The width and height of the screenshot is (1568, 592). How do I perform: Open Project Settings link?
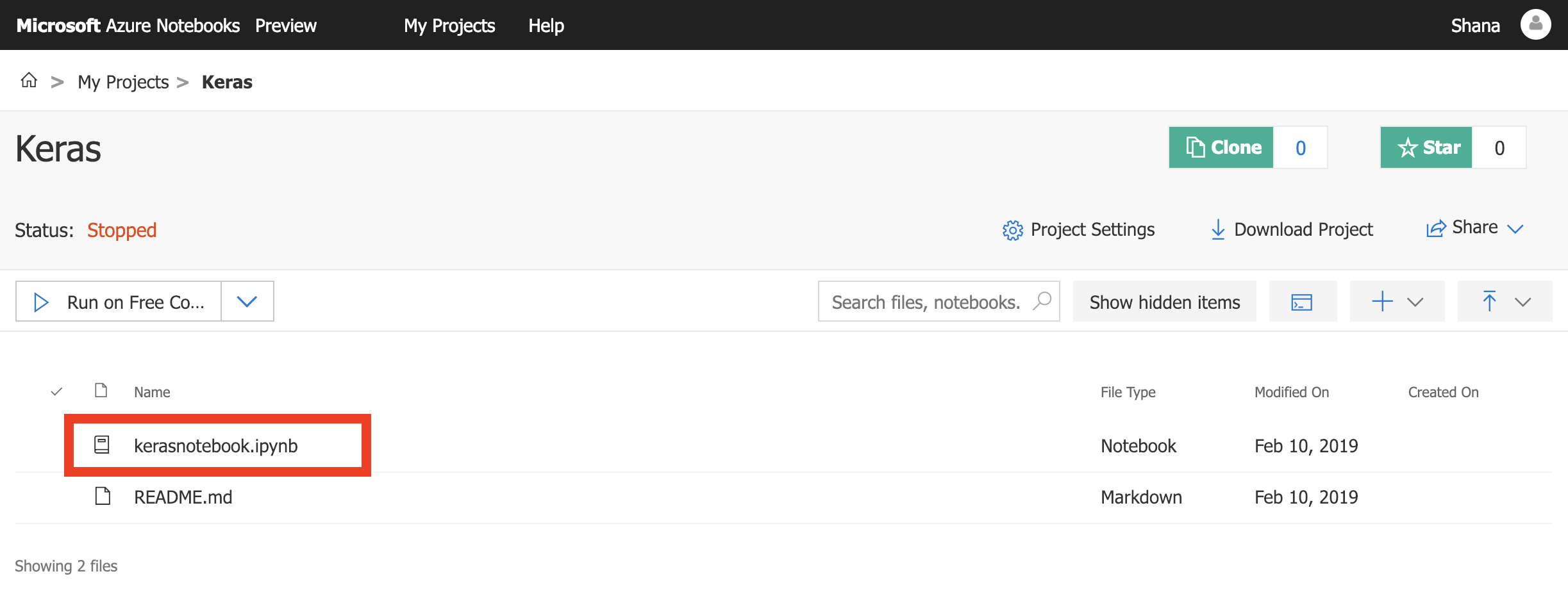coord(1092,229)
